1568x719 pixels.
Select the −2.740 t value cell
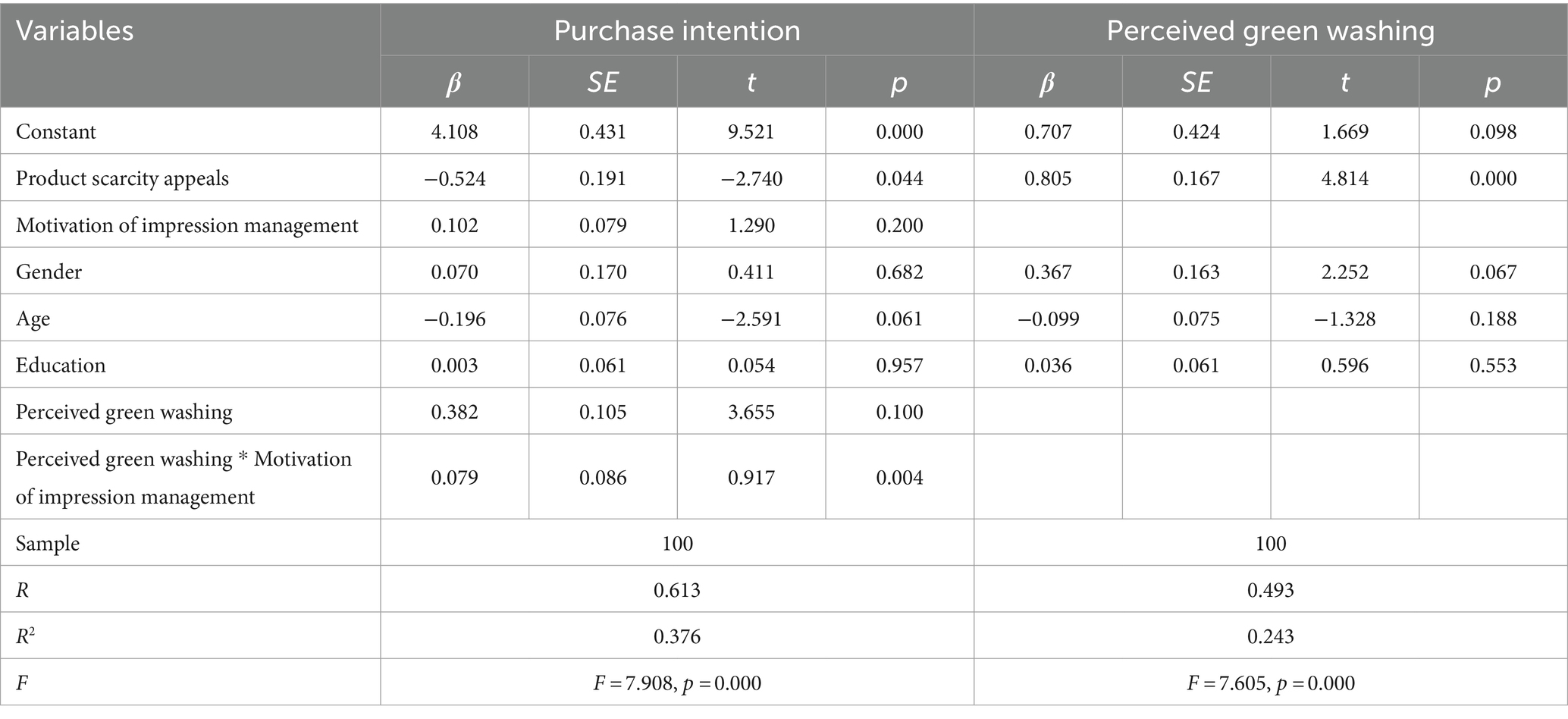751,178
